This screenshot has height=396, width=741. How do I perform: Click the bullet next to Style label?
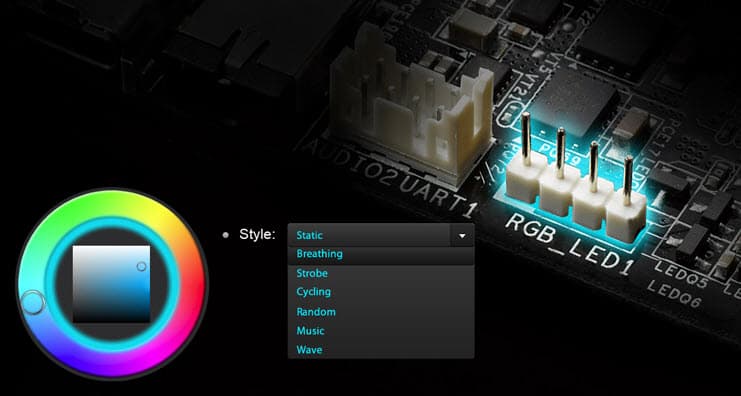click(x=225, y=234)
